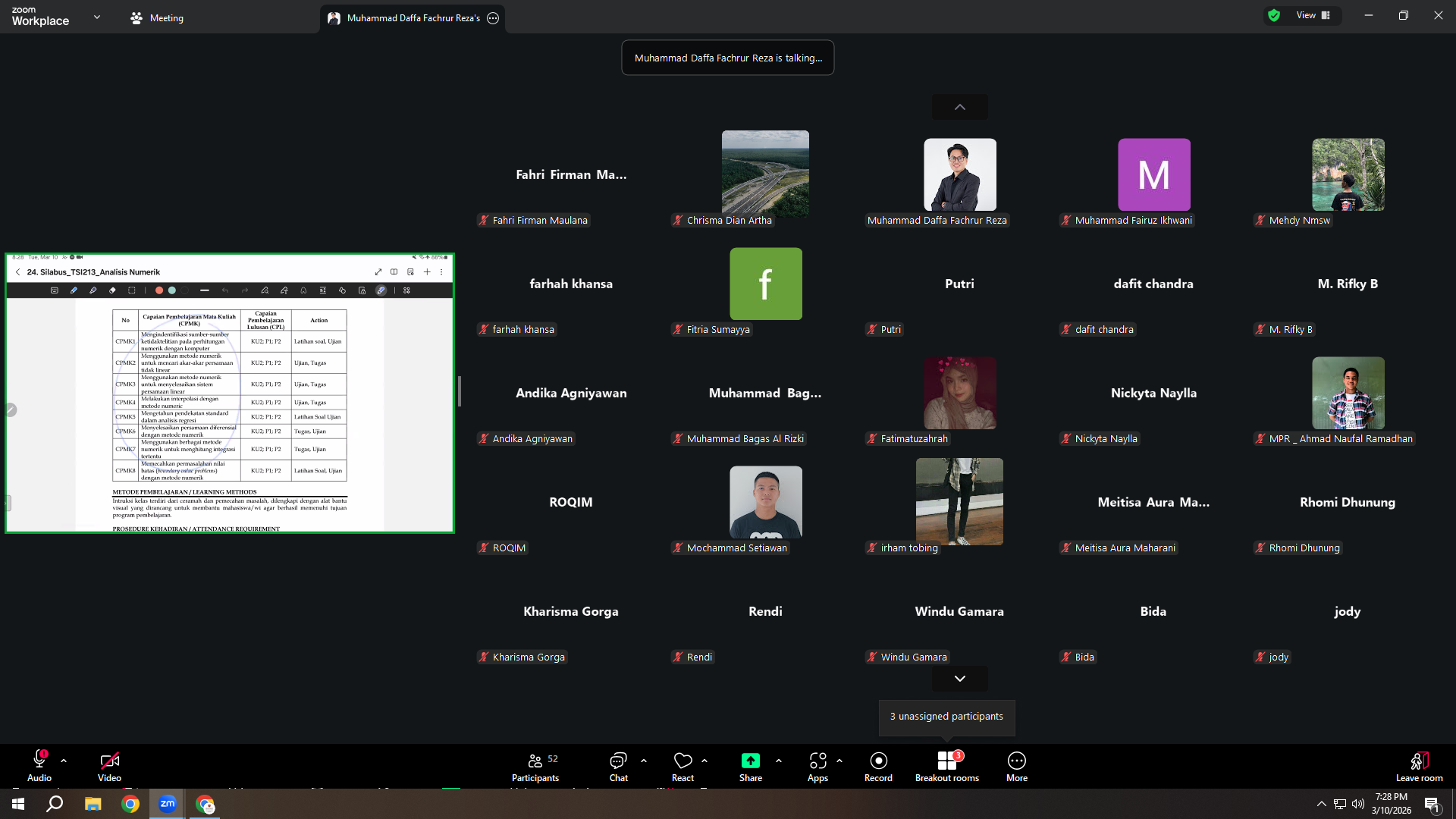Click the green encryption shield icon
The height and width of the screenshot is (819, 1456).
point(1274,15)
